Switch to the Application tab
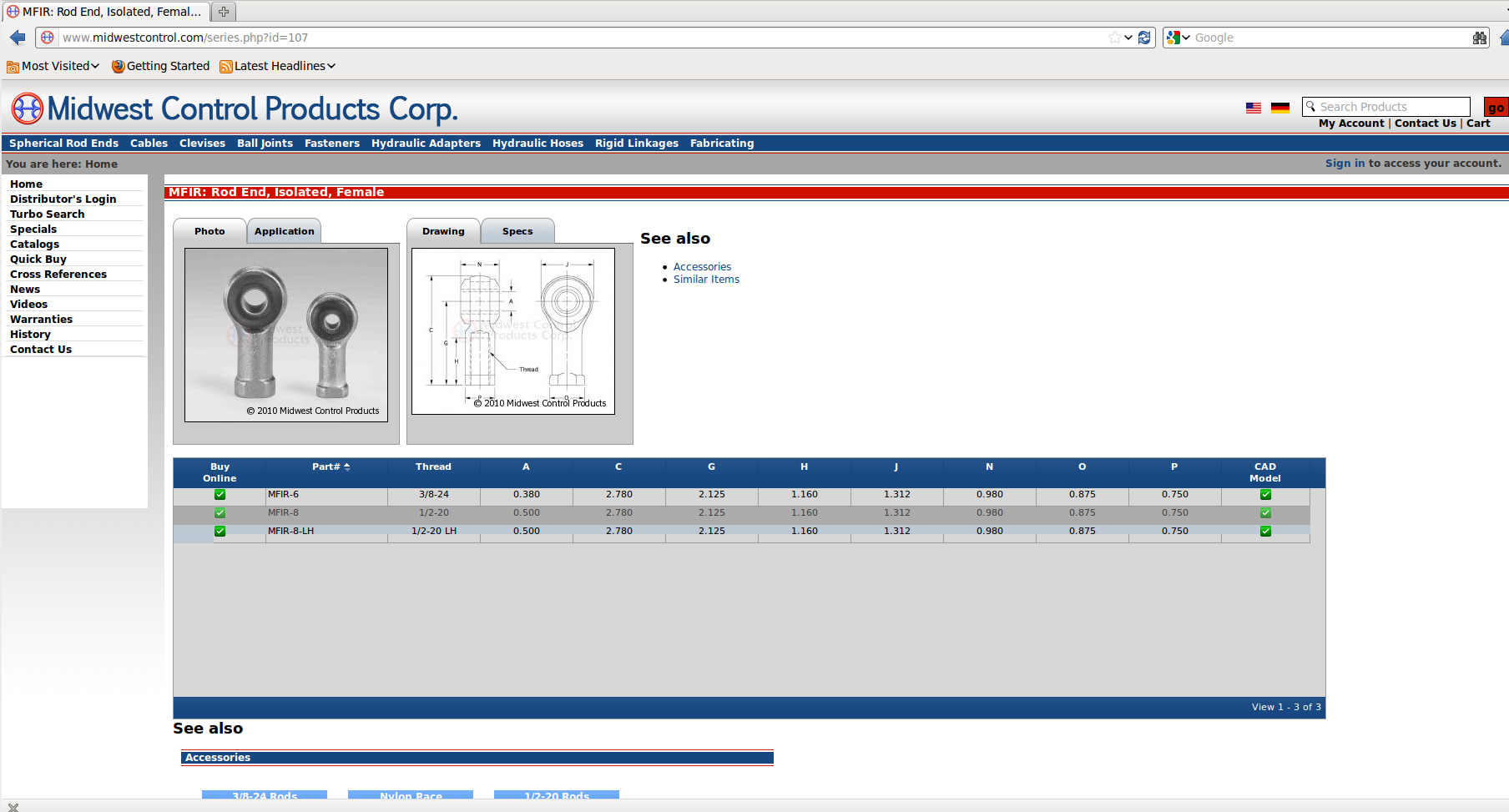 285,231
